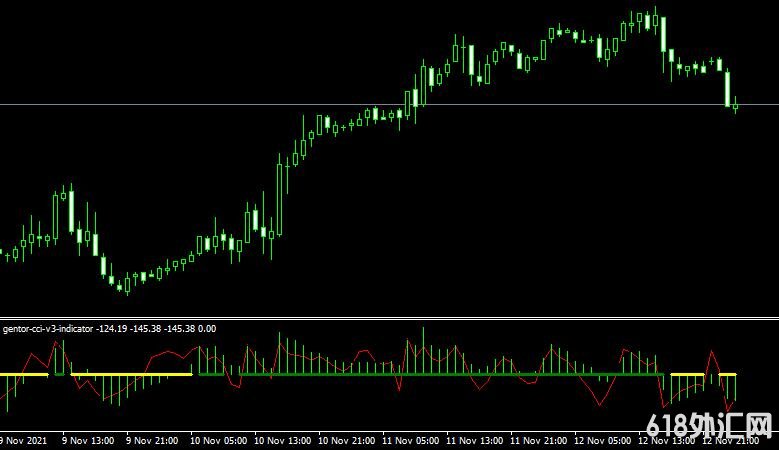Click the 9 Nov 21:00 time label
The width and height of the screenshot is (779, 450).
(x=152, y=440)
